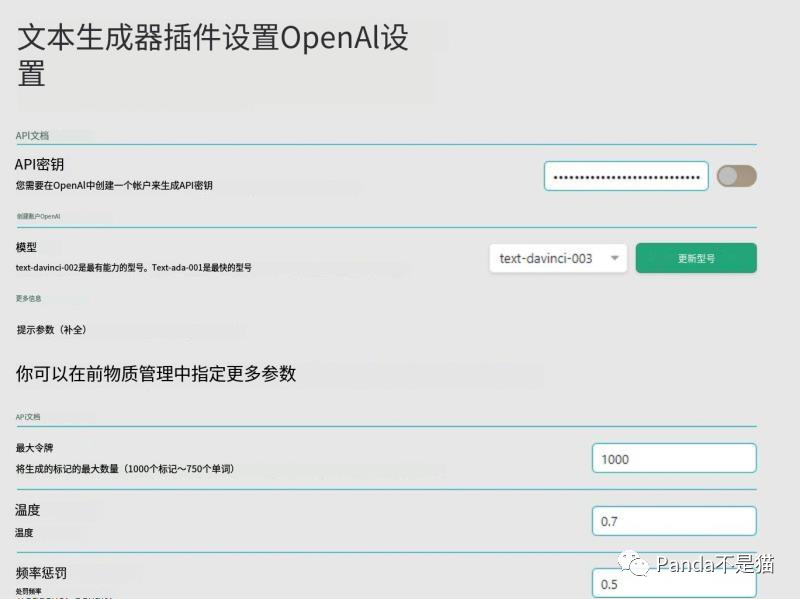This screenshot has height=599, width=800.
Task: Open the API文档 link above 最大令牌
Action: pyautogui.click(x=28, y=417)
